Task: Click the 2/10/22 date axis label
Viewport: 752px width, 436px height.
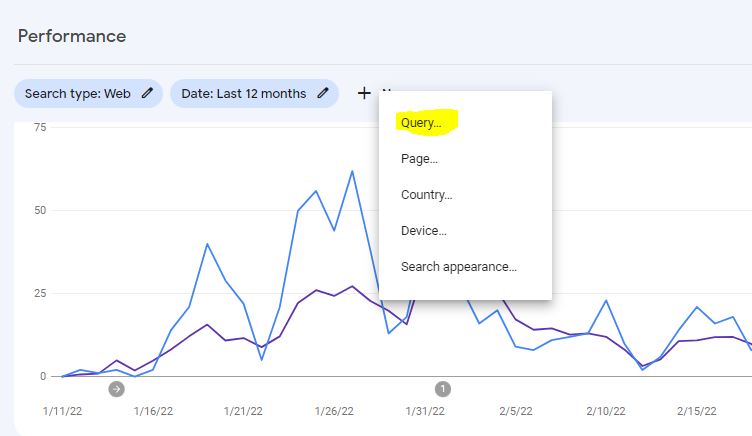Action: [x=605, y=411]
